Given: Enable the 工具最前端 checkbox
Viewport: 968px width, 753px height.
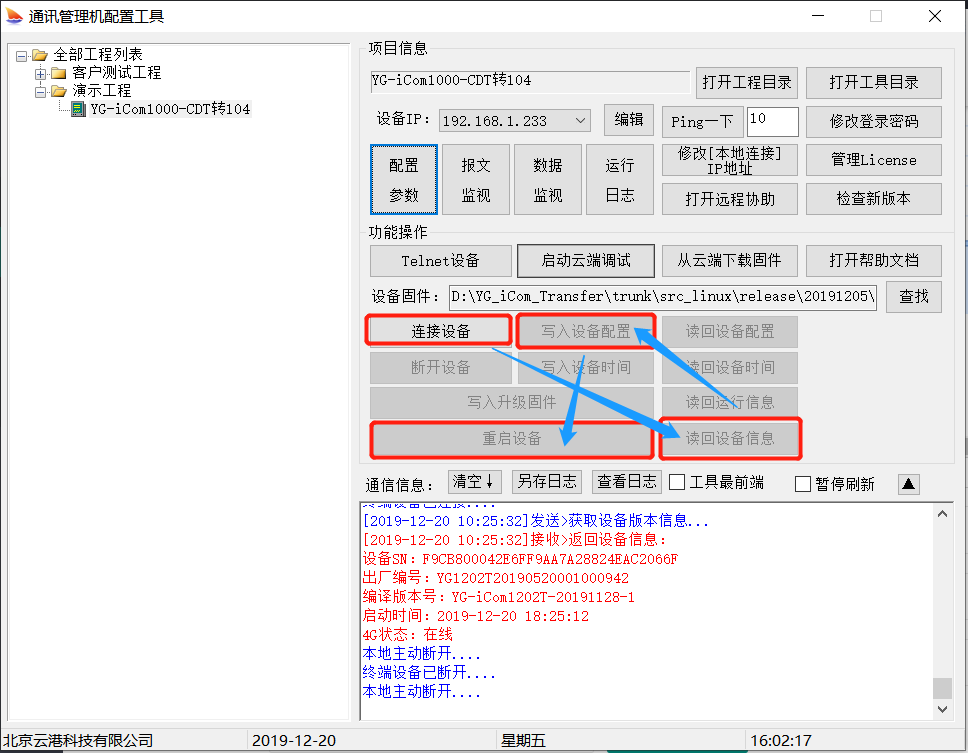Looking at the screenshot, I should [677, 482].
